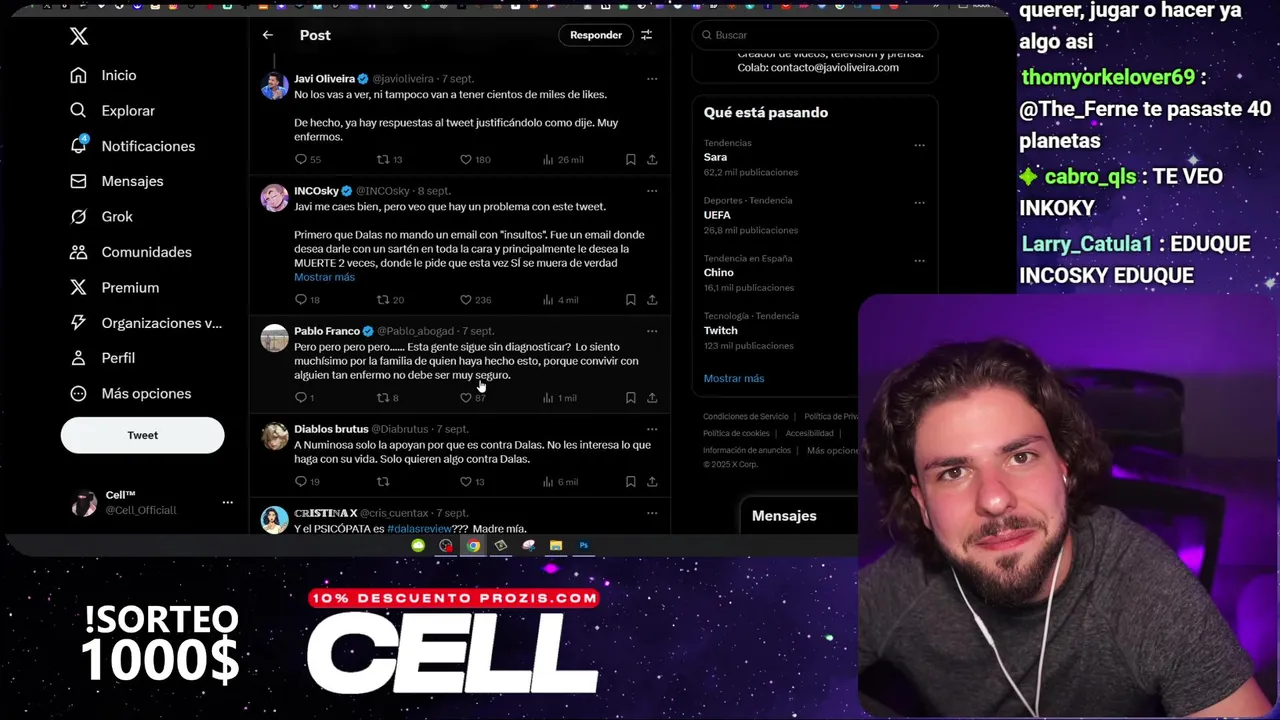The height and width of the screenshot is (720, 1280).
Task: Open Comunidades in the sidebar
Action: click(130, 252)
